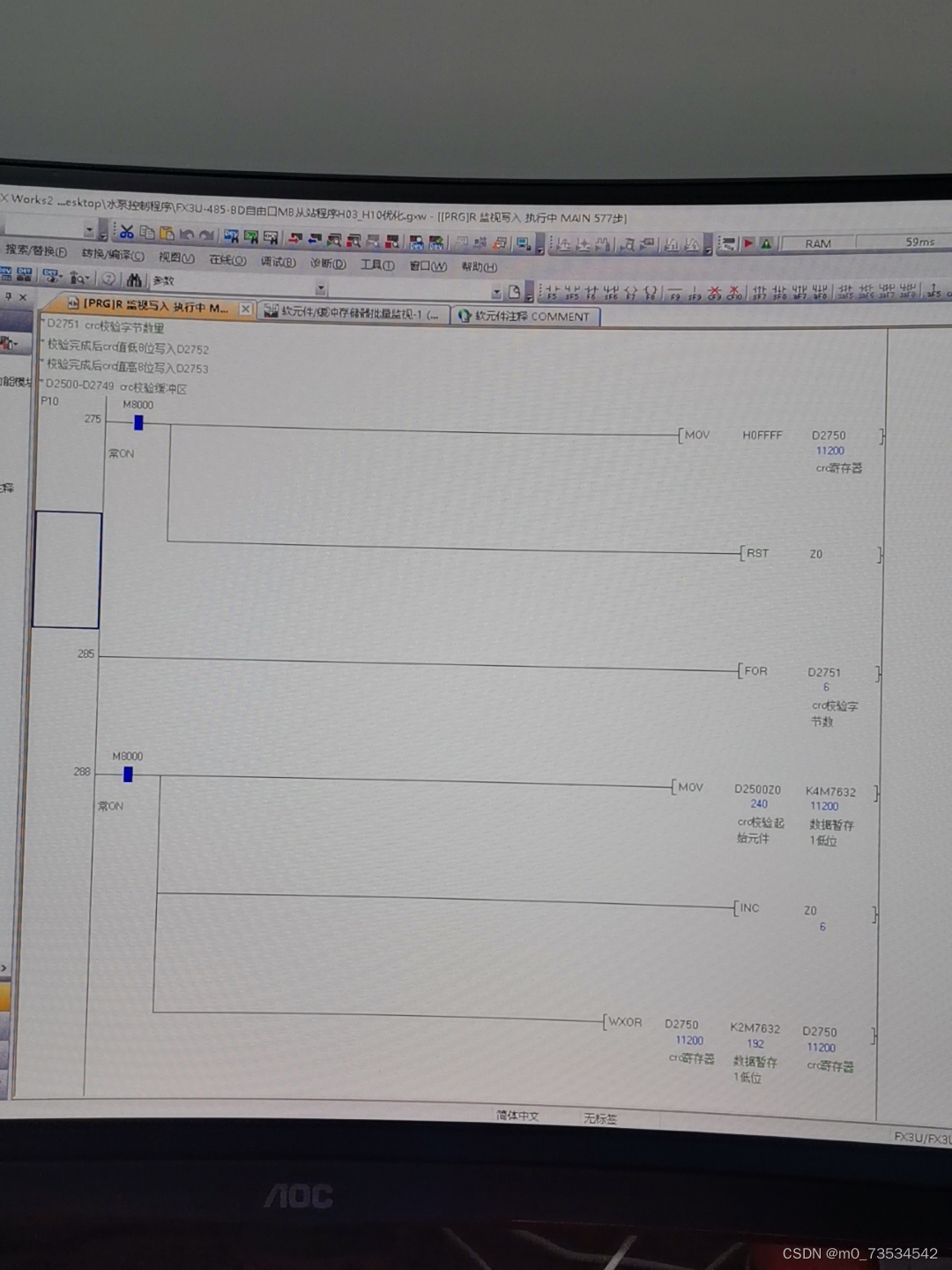Insert application instruction F8 icon
The width and height of the screenshot is (952, 1270).
[651, 292]
